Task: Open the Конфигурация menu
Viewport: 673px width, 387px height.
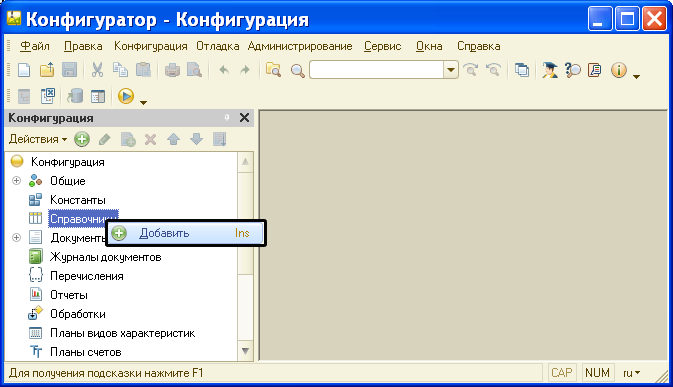Action: 150,46
